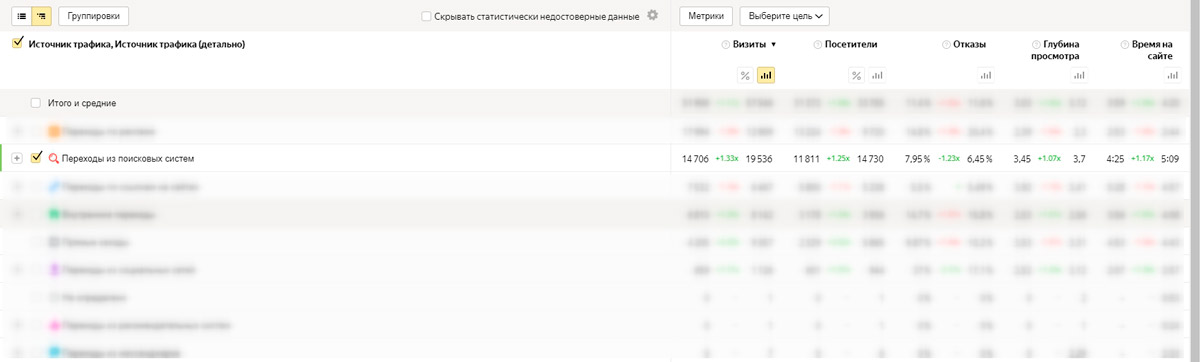Click the Источник трафика, Источник трафика (детально) heading

point(137,45)
